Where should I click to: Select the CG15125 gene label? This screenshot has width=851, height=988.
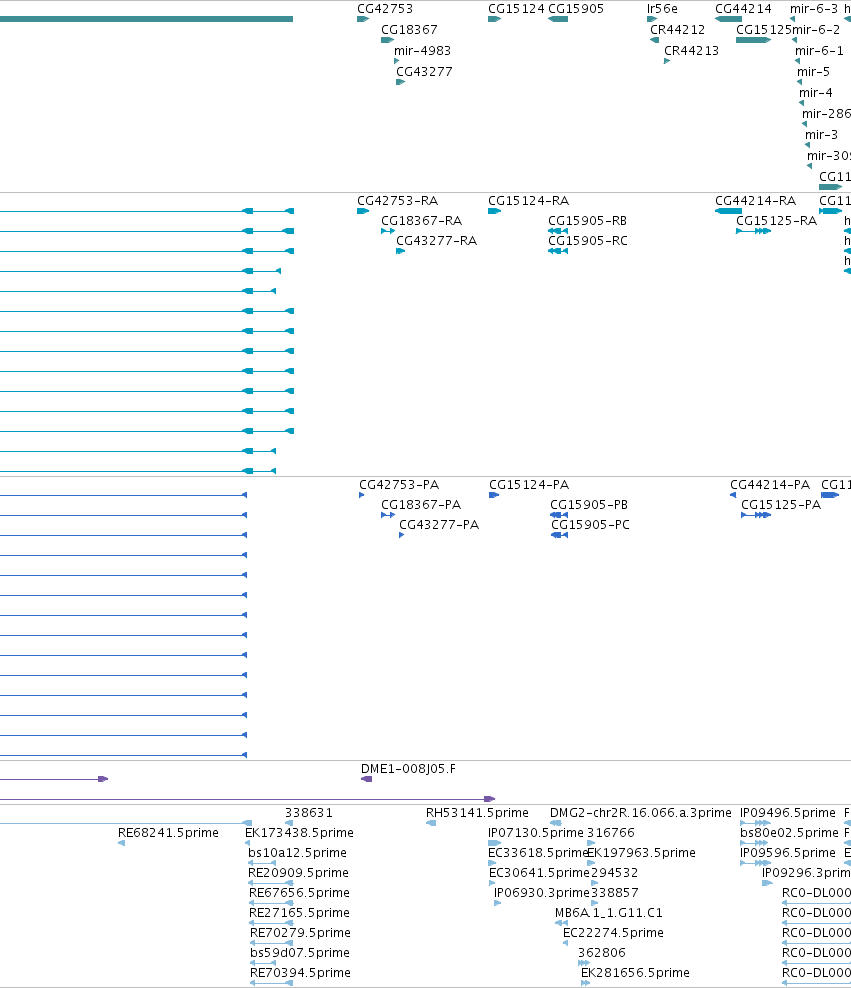[763, 30]
